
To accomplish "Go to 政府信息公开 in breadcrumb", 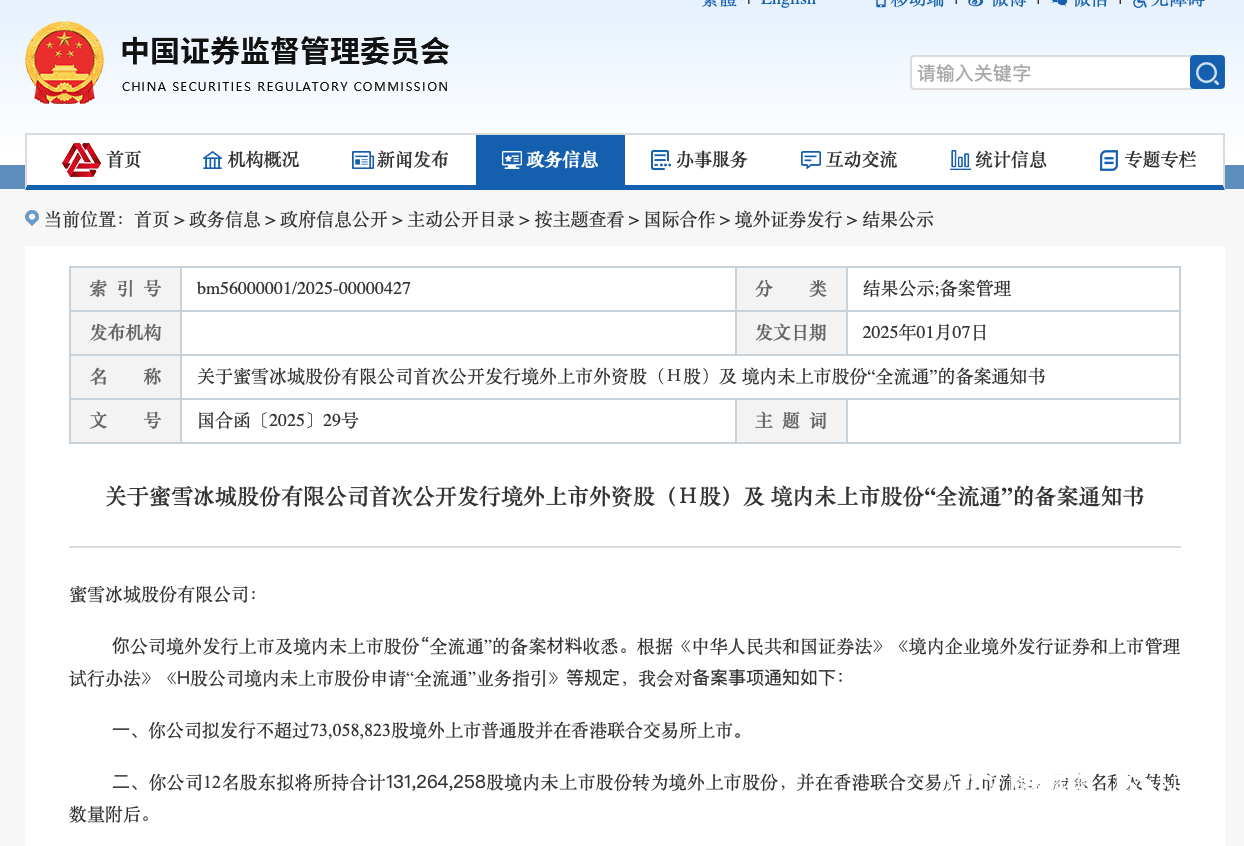I will [334, 220].
